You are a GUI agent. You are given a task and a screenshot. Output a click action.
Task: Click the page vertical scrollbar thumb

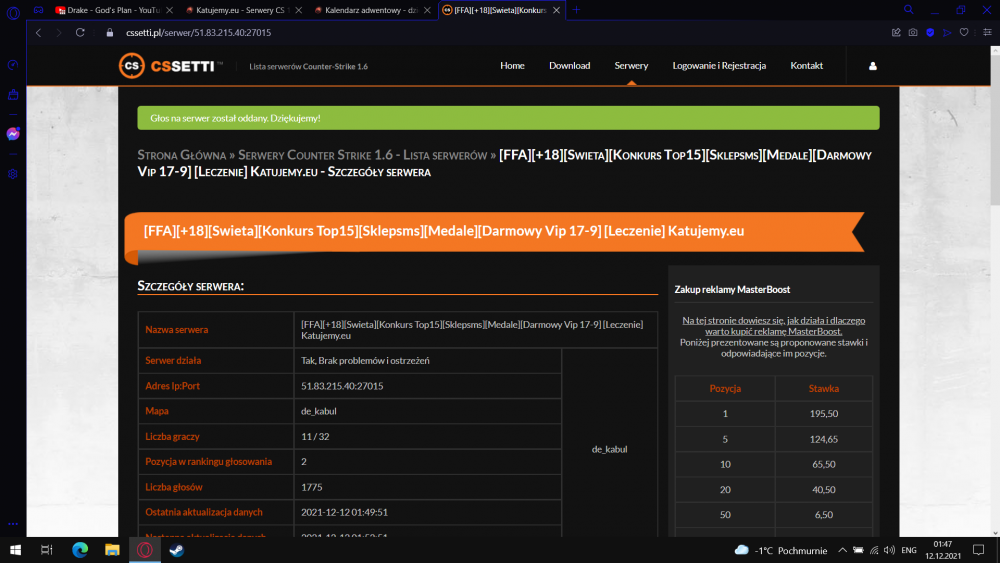pyautogui.click(x=995, y=131)
